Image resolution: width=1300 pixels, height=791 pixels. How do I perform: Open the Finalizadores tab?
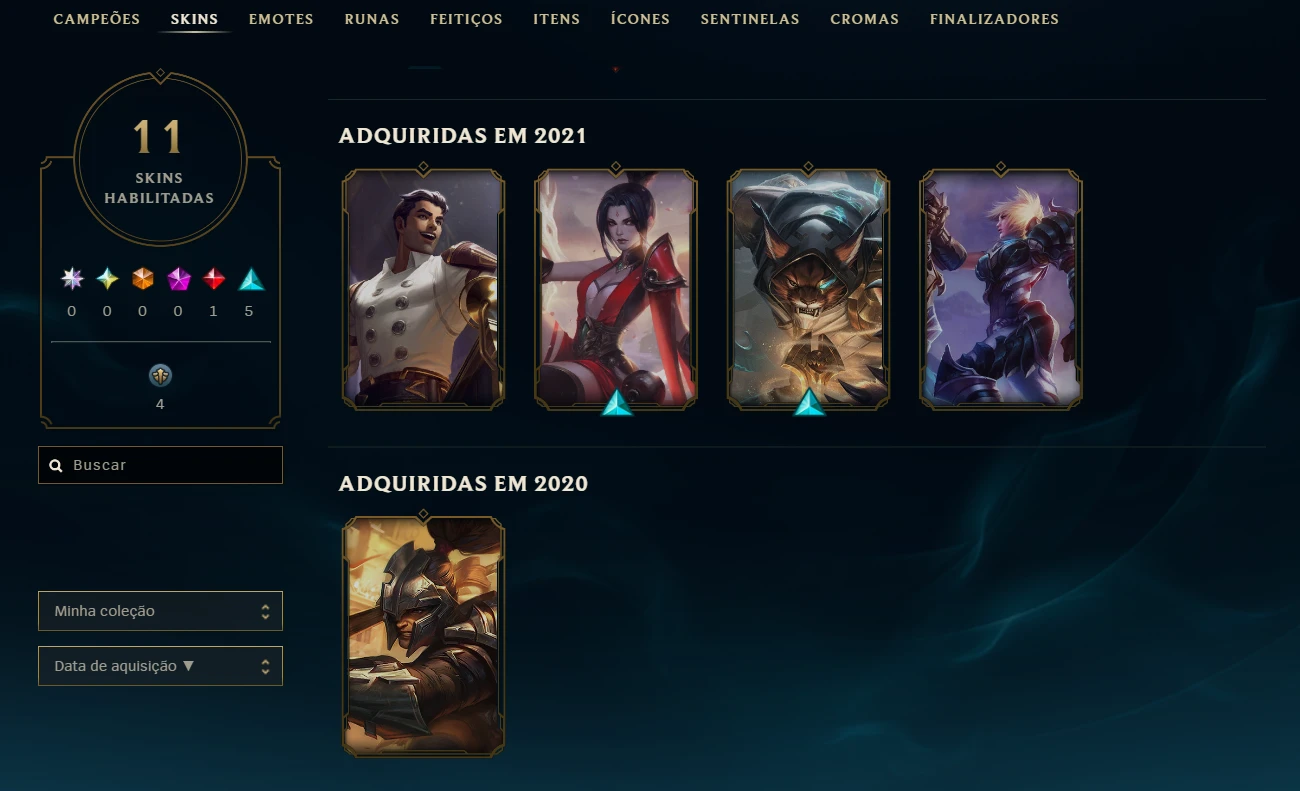pyautogui.click(x=994, y=19)
